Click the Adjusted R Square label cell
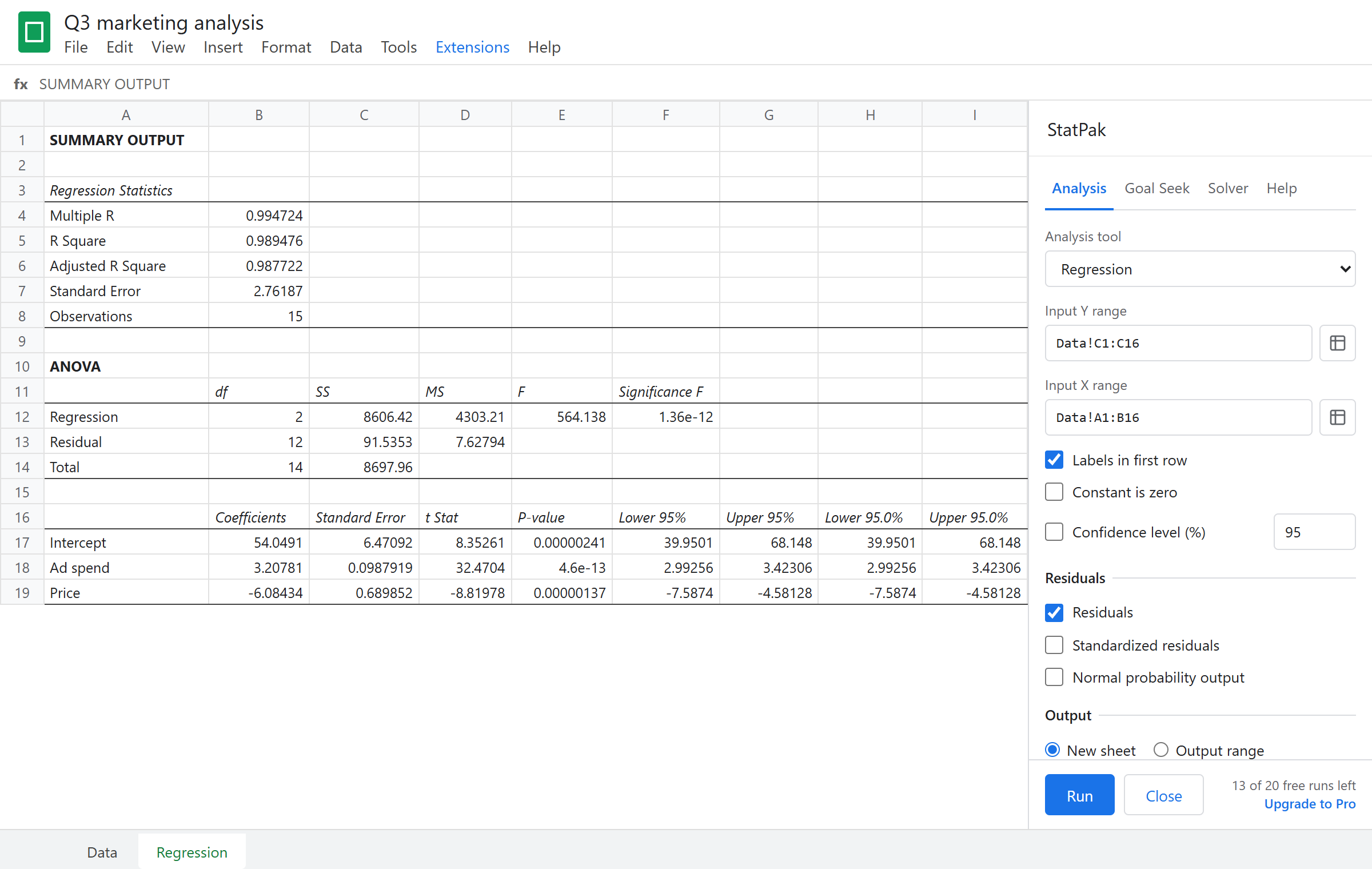 click(x=126, y=266)
